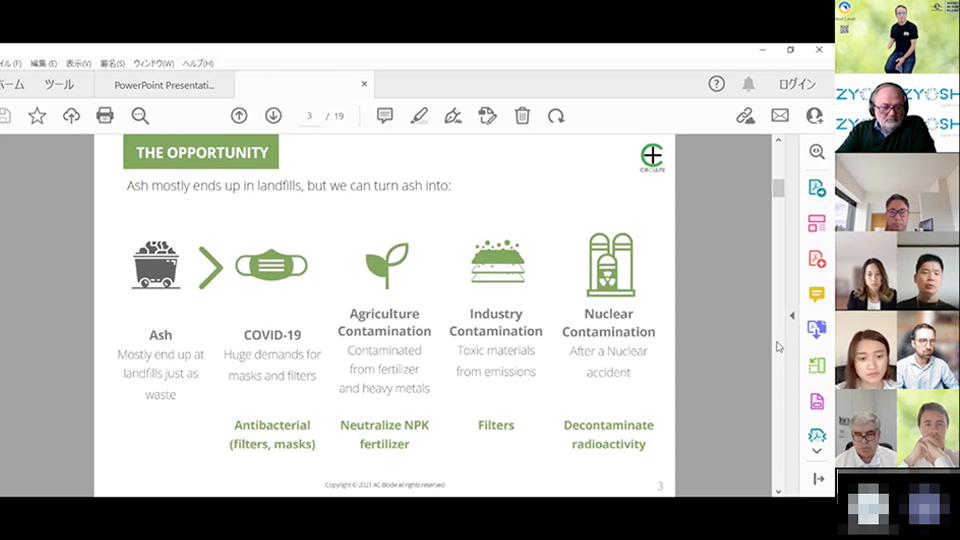Viewport: 960px width, 540px height.
Task: Open help question mark icon
Action: pyautogui.click(x=716, y=84)
